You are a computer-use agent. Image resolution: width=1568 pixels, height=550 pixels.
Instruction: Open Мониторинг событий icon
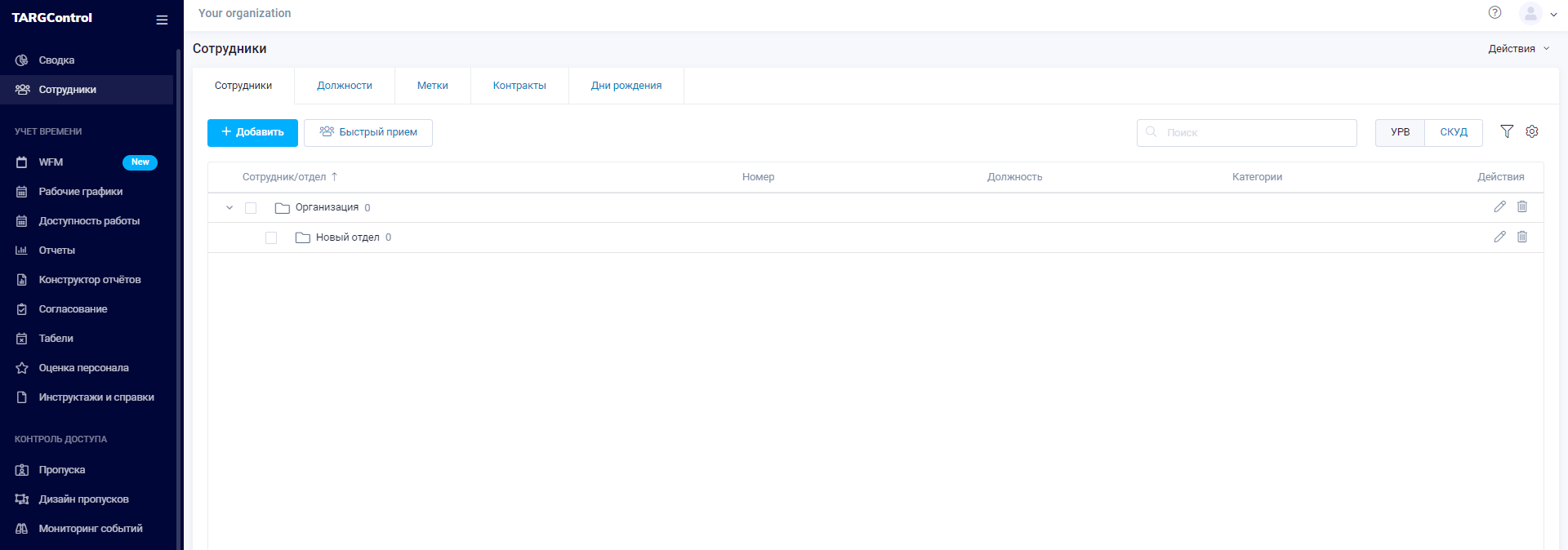pos(22,529)
